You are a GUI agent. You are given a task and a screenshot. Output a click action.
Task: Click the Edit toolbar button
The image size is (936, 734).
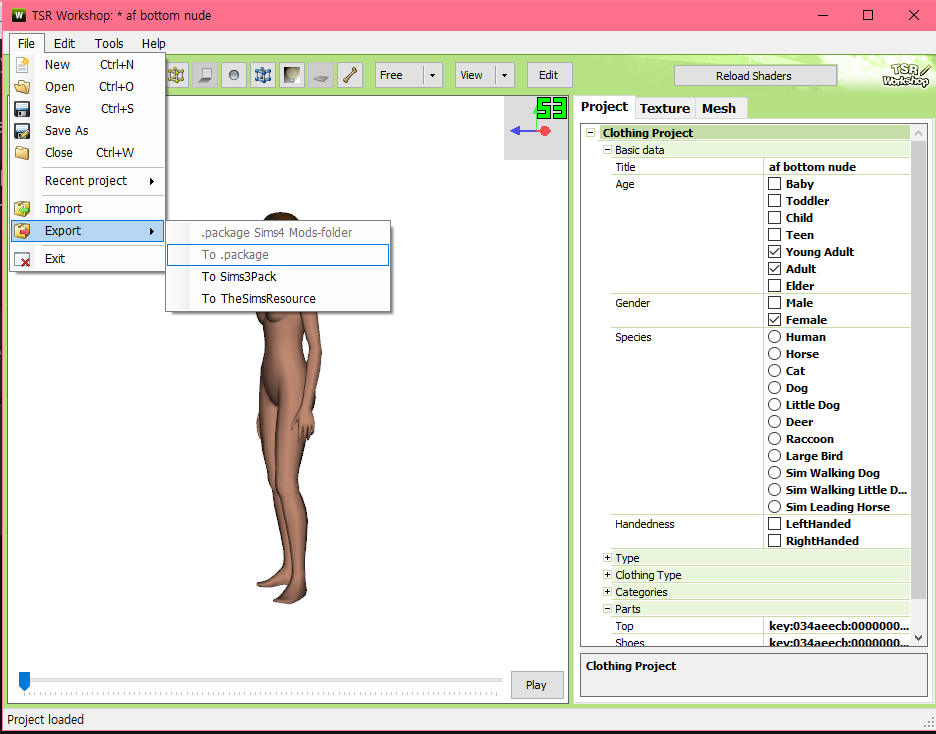(549, 75)
